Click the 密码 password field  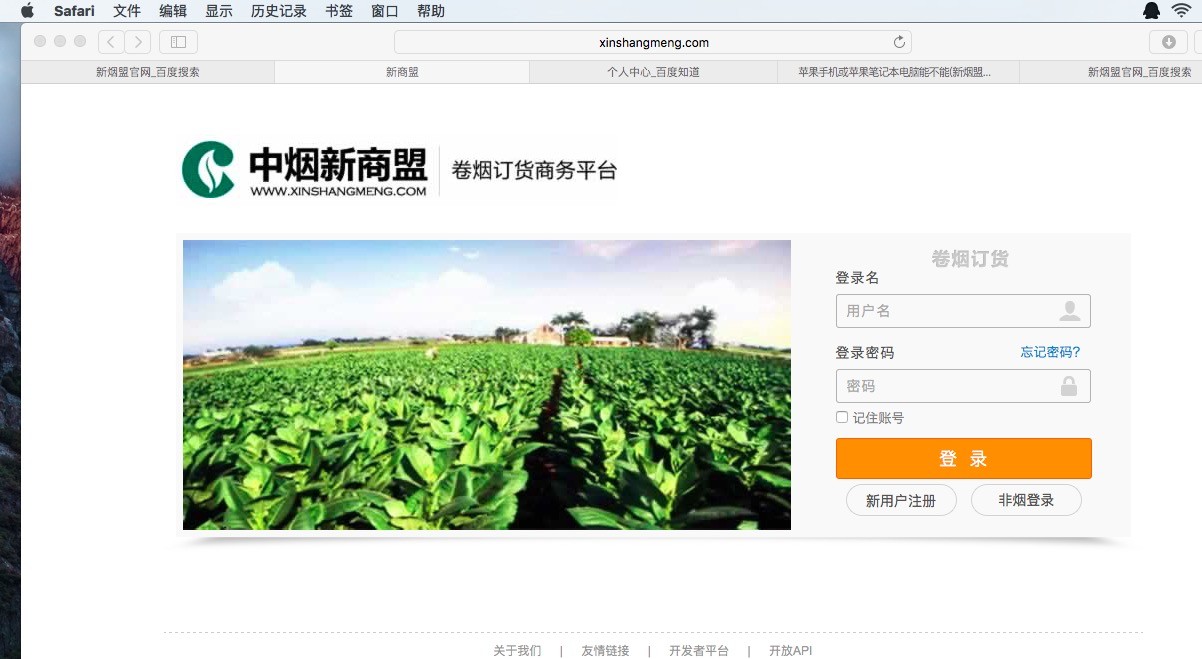click(x=963, y=386)
